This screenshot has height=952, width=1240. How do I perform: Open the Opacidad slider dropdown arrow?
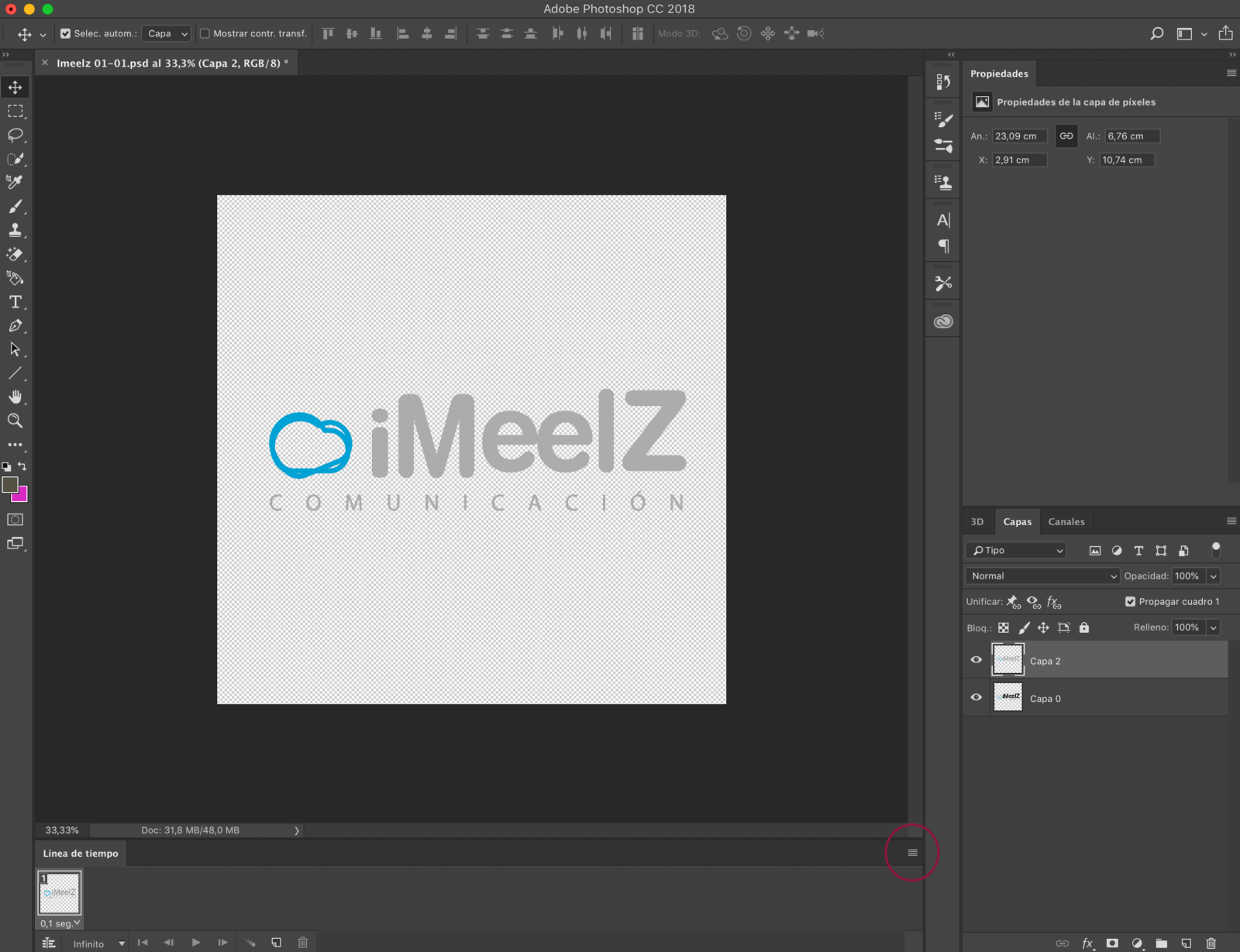pos(1214,576)
